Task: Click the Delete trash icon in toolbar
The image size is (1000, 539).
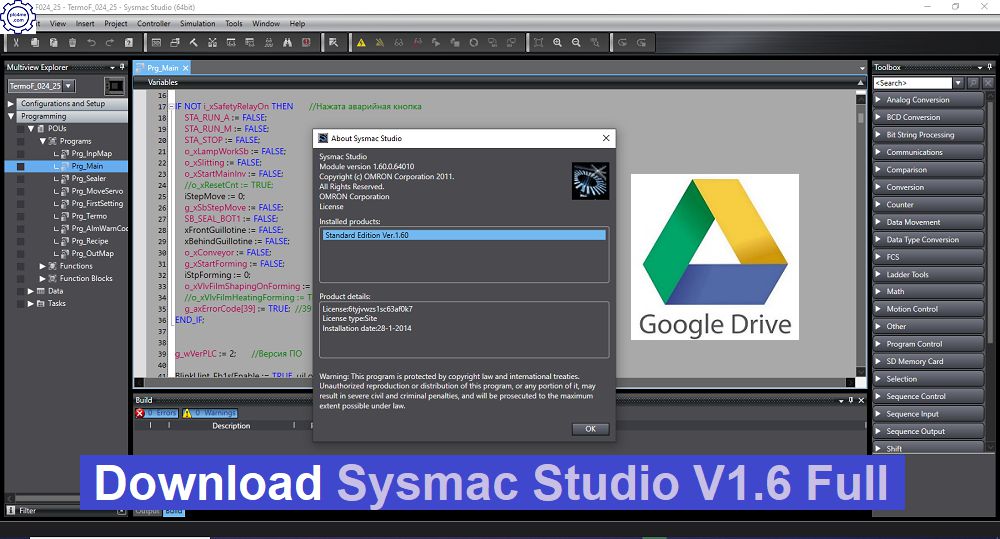Action: 72,42
